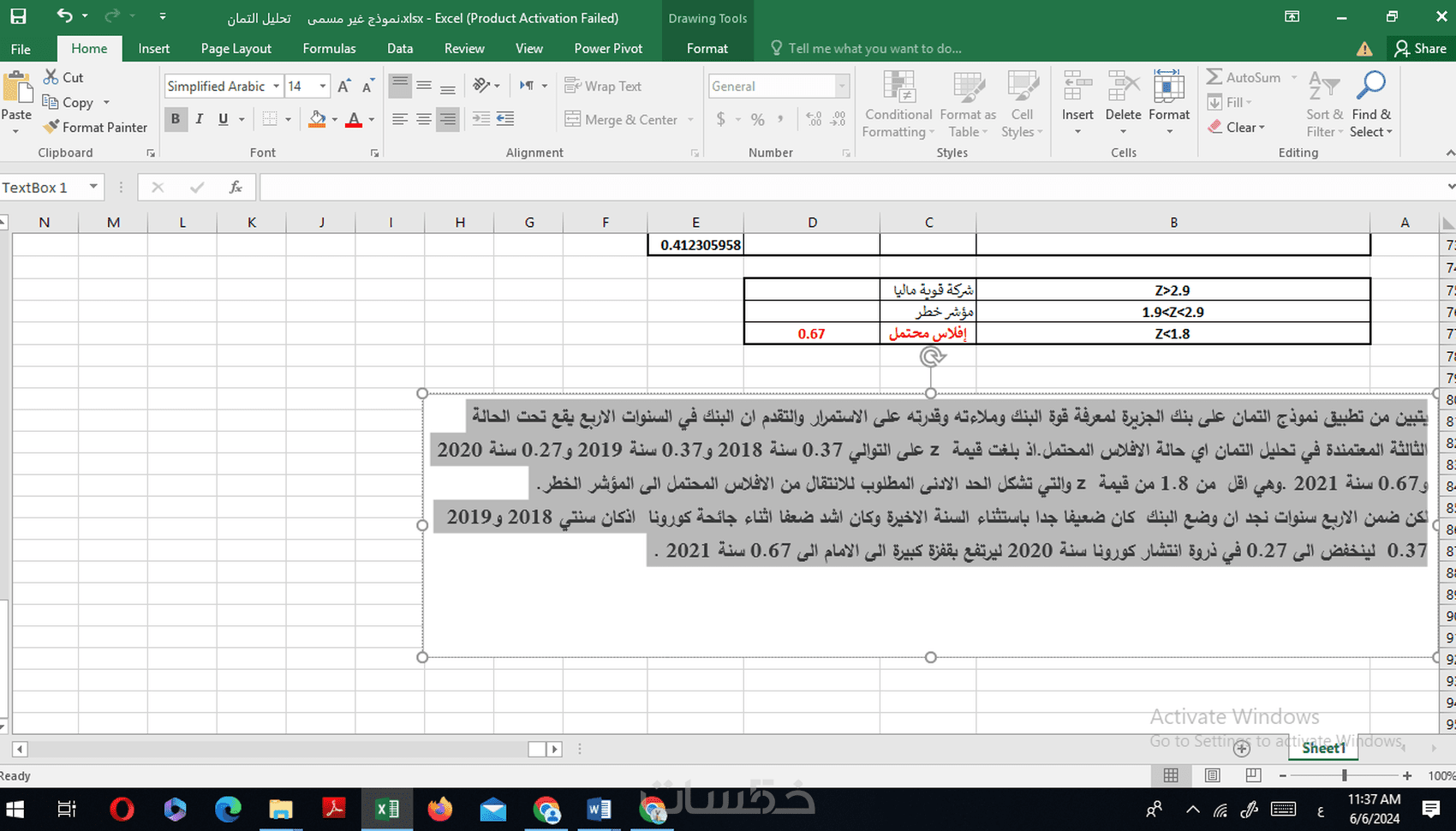1456x831 pixels.
Task: Click the Decrease Decimal icon
Action: 838,119
